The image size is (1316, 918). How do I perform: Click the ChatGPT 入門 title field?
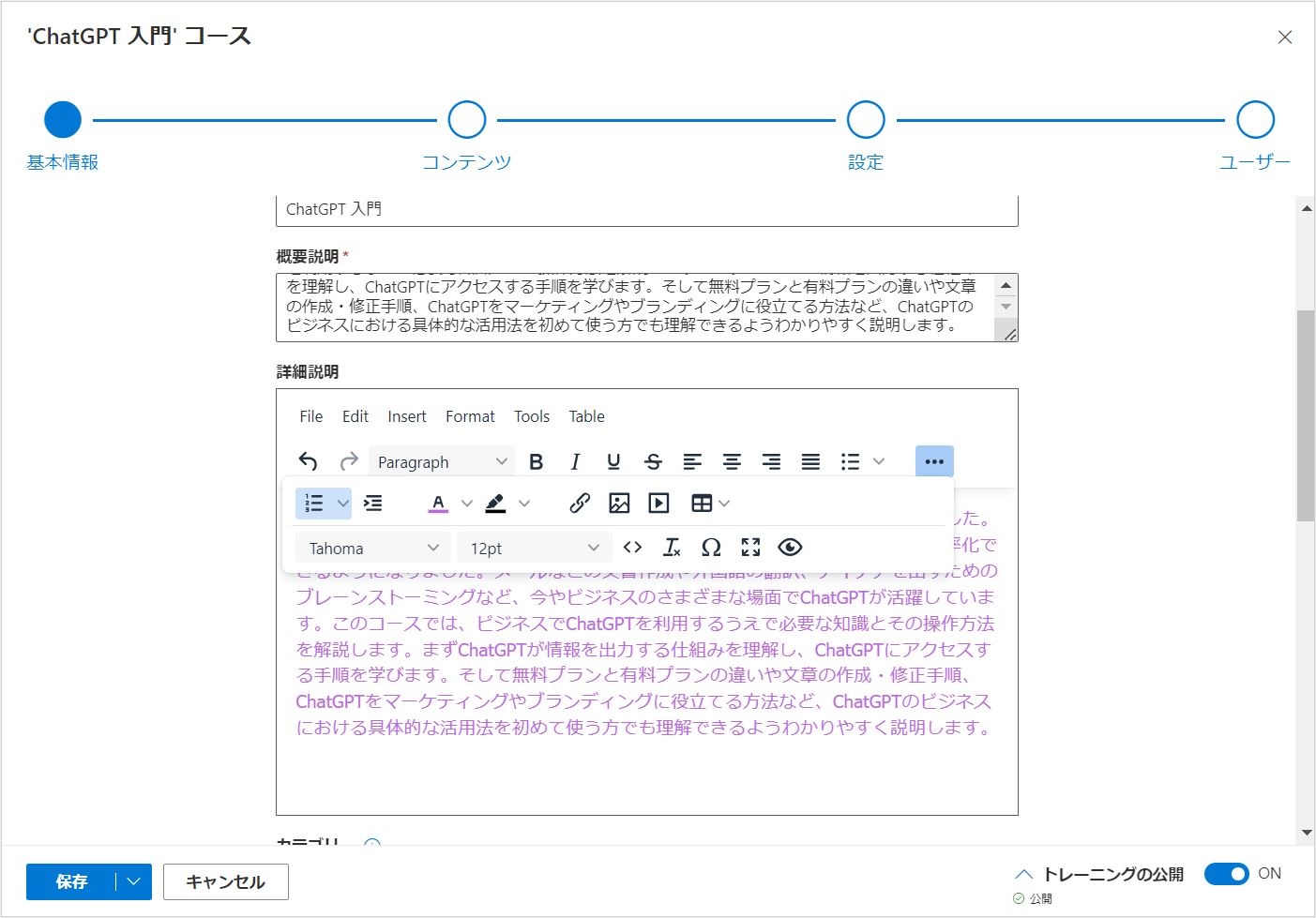point(647,210)
